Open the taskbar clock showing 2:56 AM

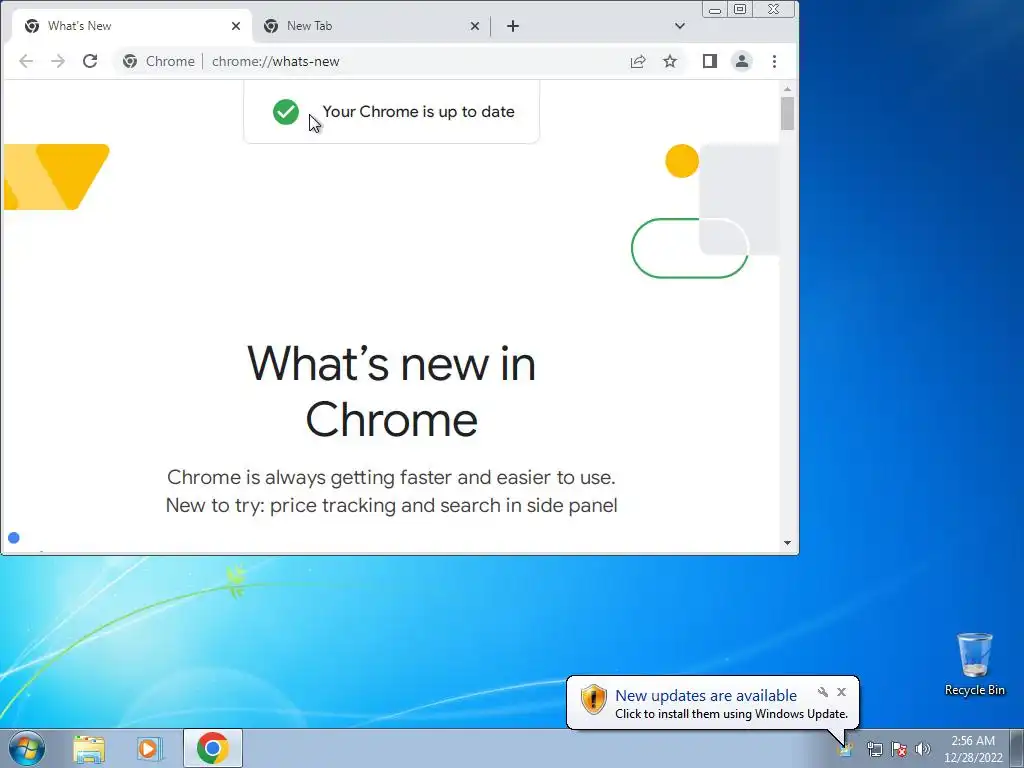tap(973, 749)
